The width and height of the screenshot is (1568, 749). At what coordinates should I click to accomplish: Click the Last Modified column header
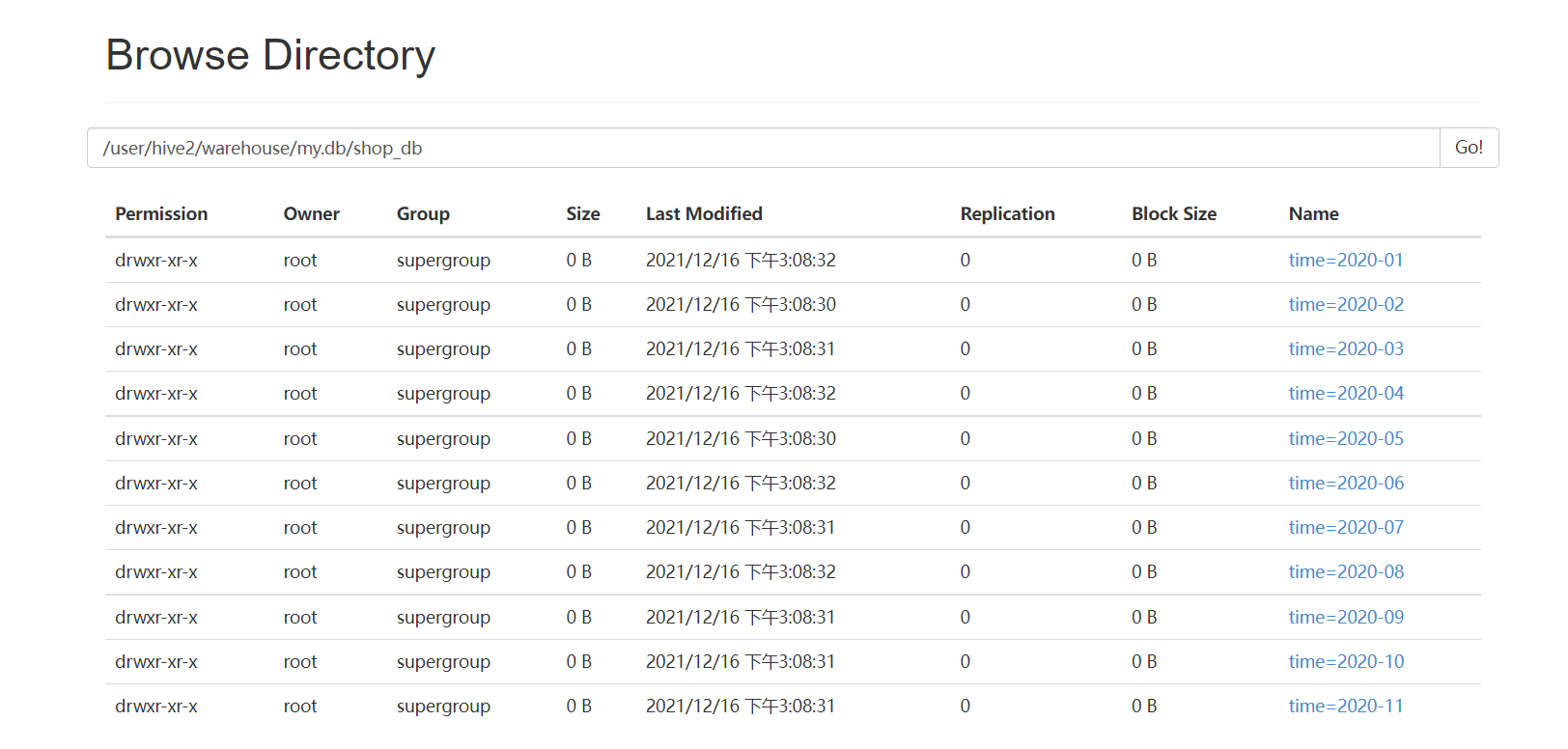point(704,213)
